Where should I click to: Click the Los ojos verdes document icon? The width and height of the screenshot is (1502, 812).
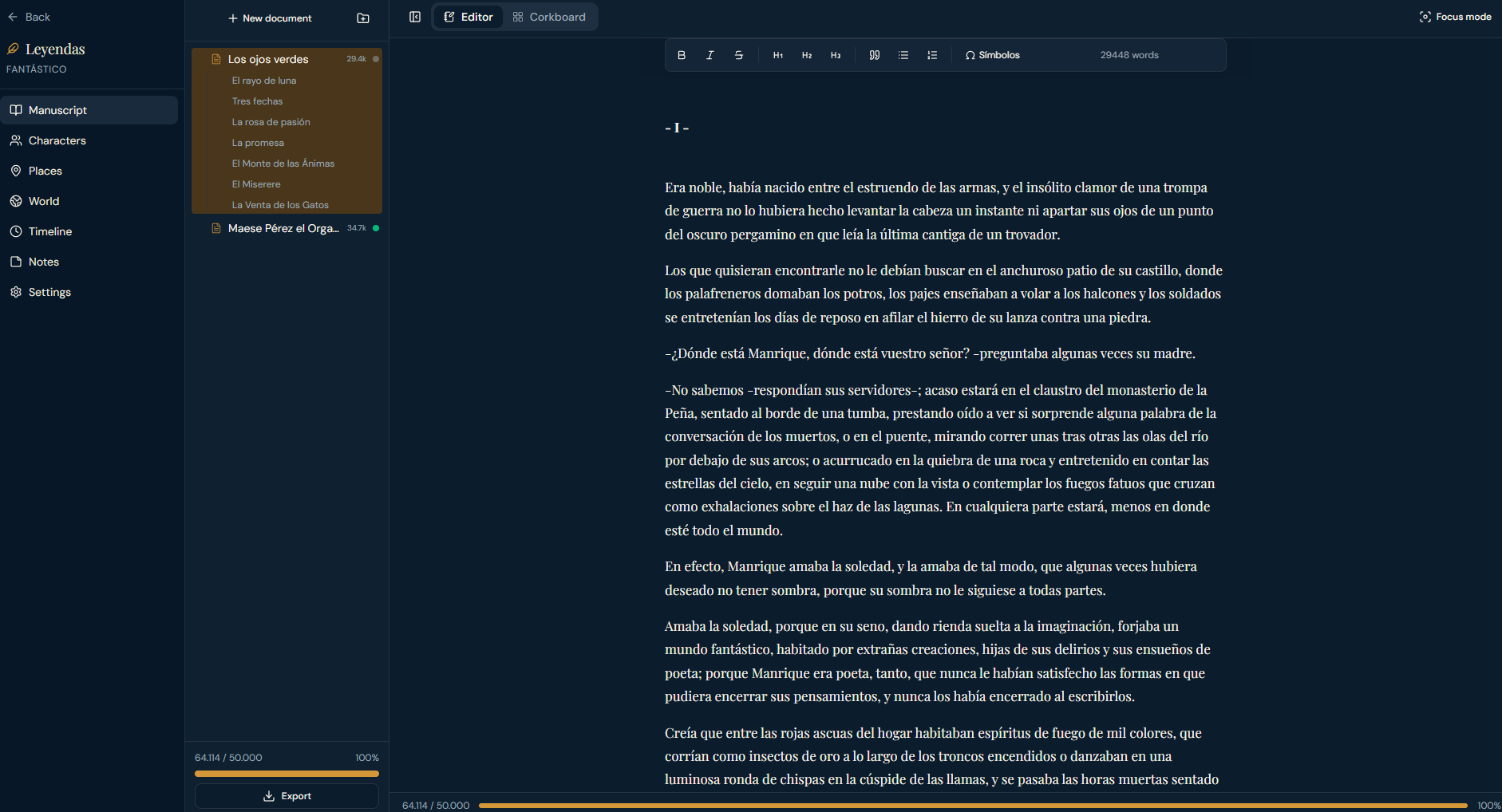coord(215,59)
